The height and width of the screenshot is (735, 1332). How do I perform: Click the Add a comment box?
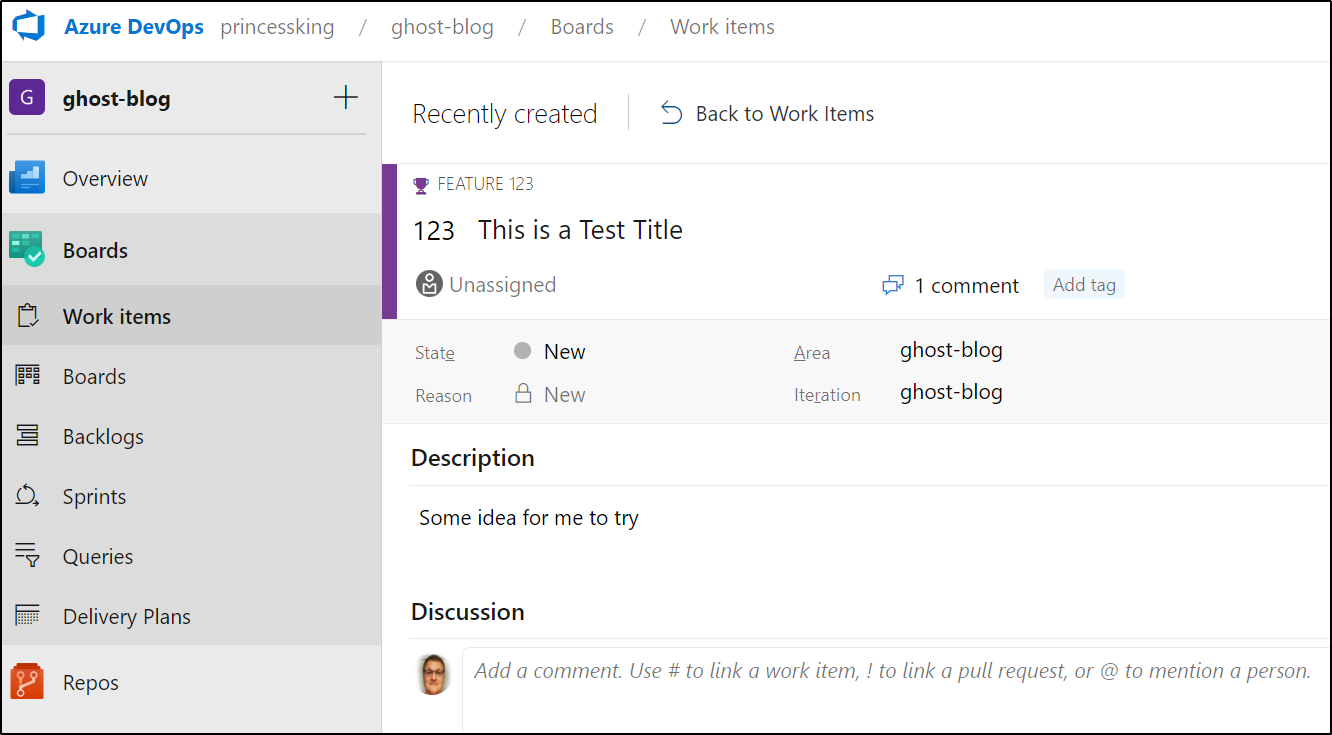tap(896, 690)
